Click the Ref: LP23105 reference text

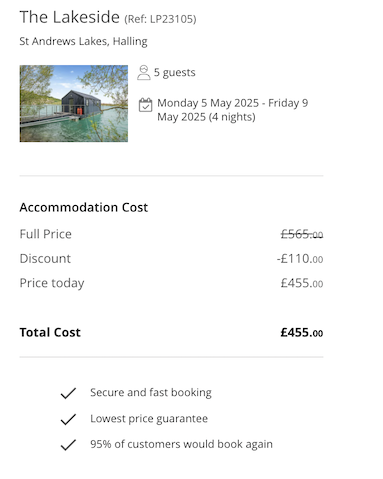coord(160,19)
